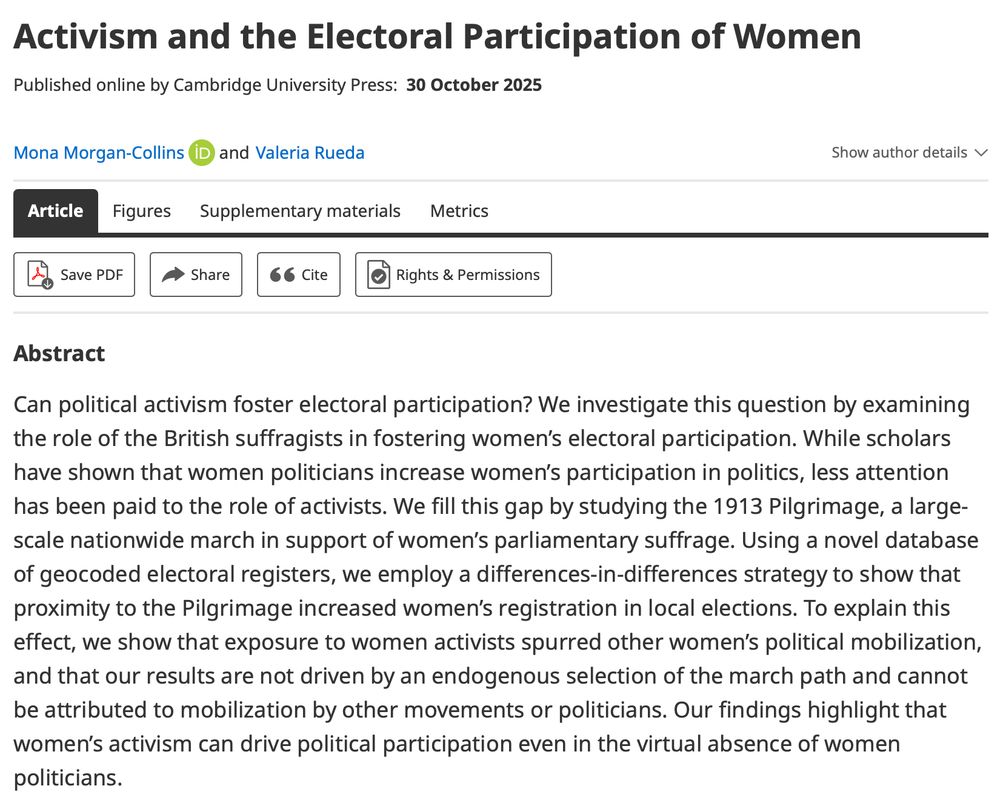Switch to the Figures tab
Image resolution: width=1000 pixels, height=806 pixels.
point(141,211)
